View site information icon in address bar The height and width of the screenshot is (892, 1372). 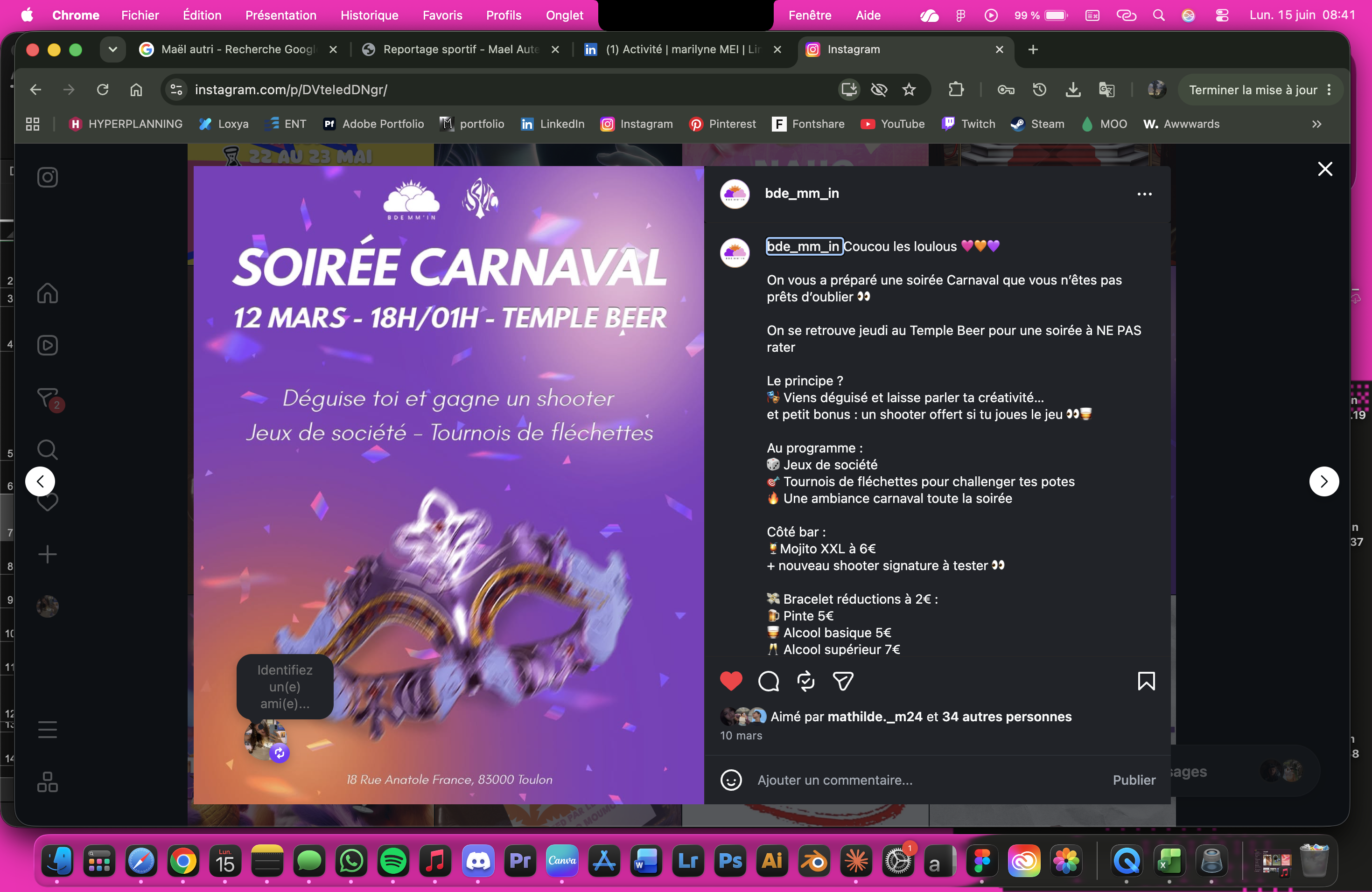click(176, 89)
